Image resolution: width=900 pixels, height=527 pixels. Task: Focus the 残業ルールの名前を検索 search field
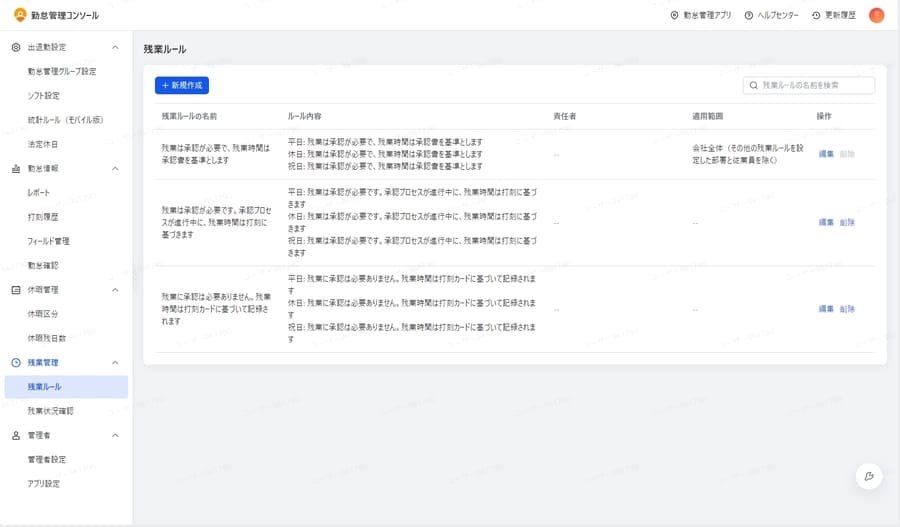[x=809, y=85]
